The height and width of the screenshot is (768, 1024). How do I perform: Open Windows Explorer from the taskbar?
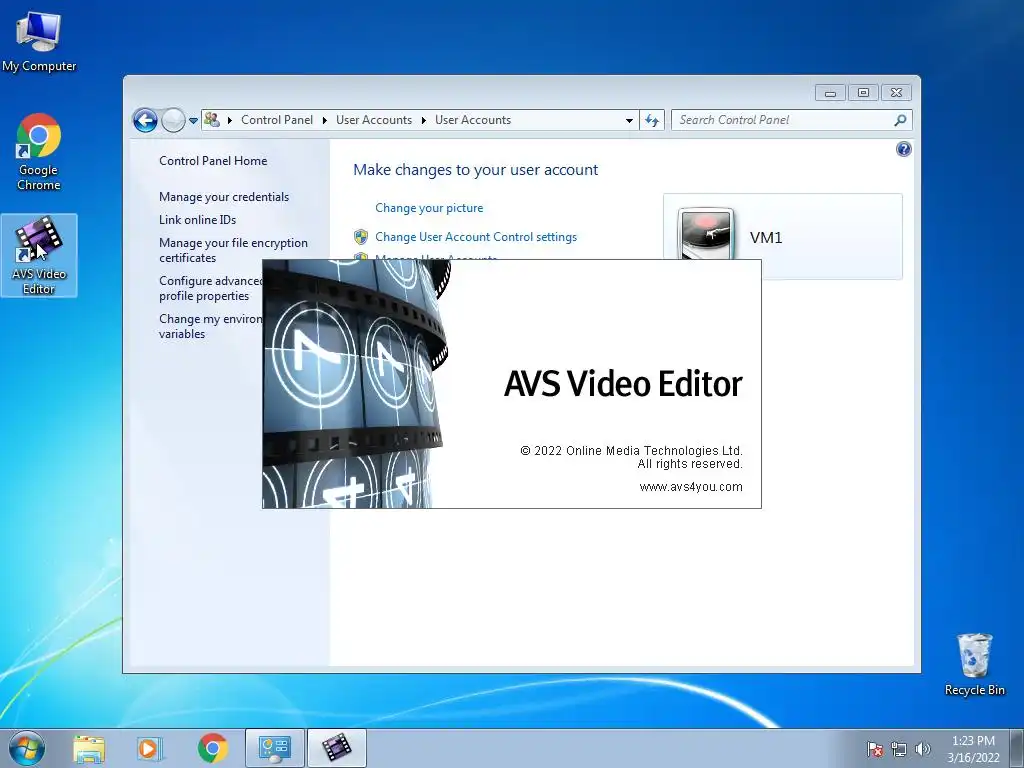[x=89, y=749]
